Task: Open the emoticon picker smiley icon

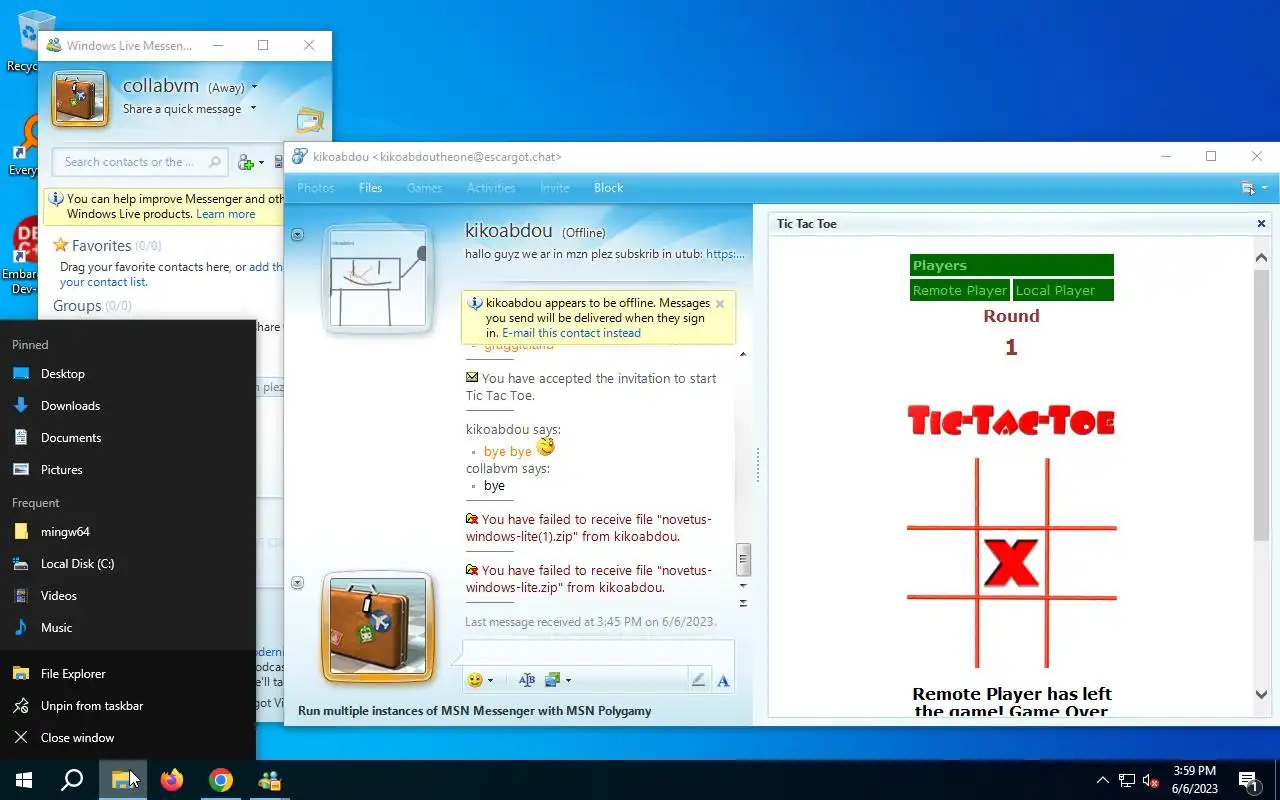Action: click(x=474, y=680)
